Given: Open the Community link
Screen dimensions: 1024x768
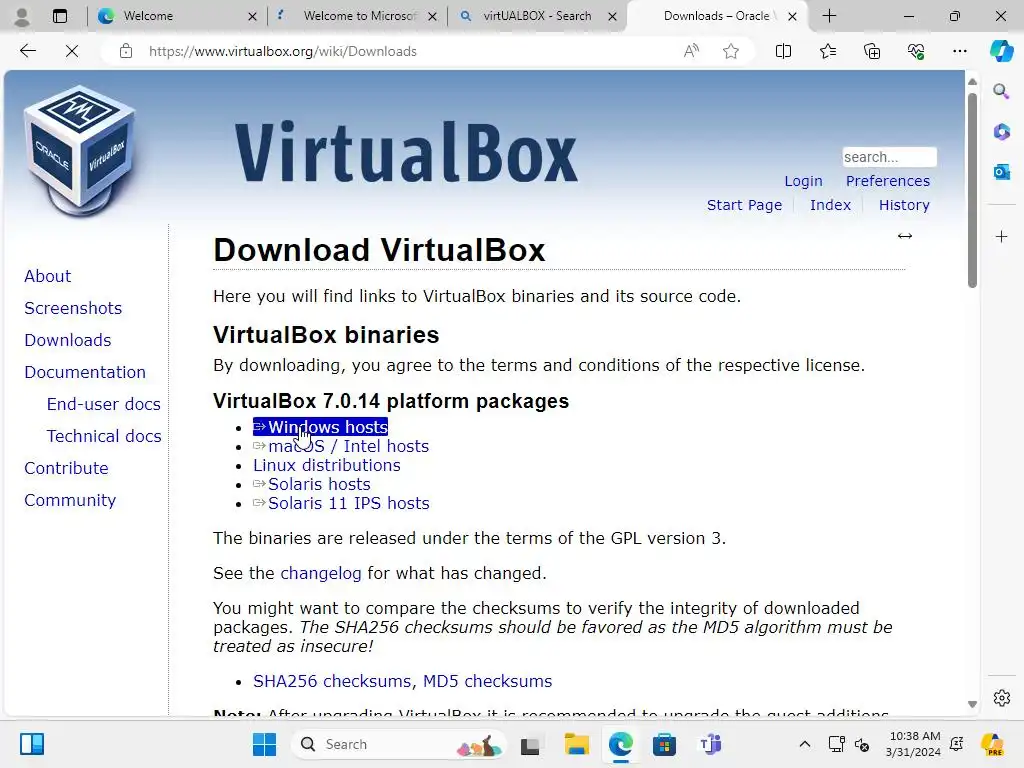Looking at the screenshot, I should coord(70,500).
